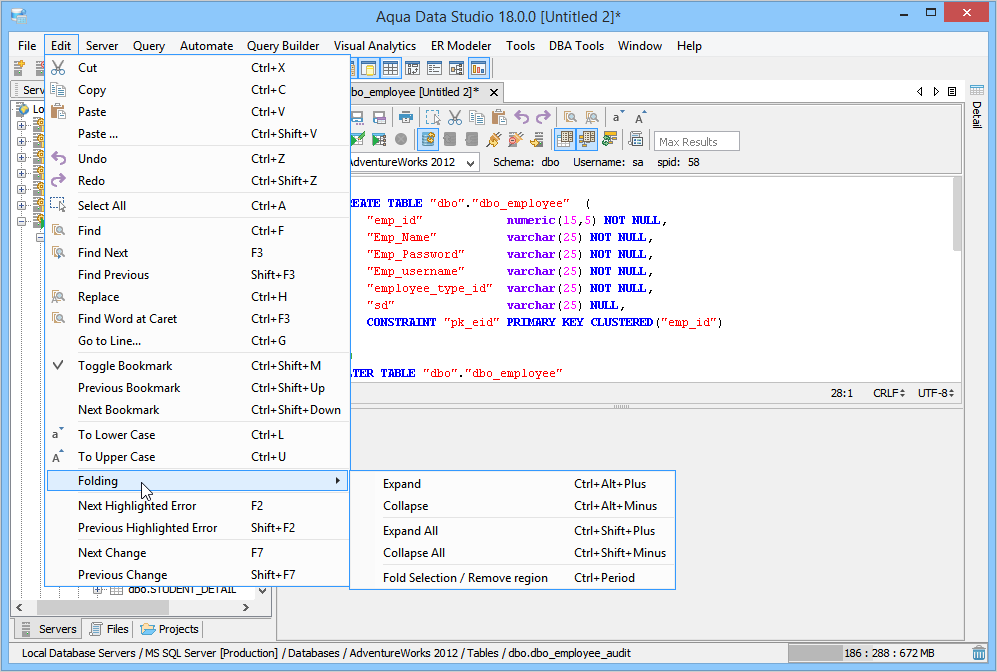This screenshot has width=997, height=672.
Task: Toggle the highlighted chart view button in top toolbar
Action: pos(478,69)
